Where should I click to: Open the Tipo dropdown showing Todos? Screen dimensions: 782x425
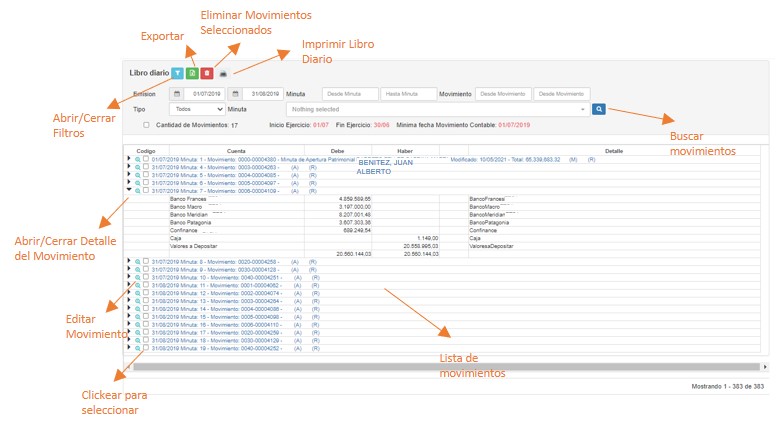[197, 108]
